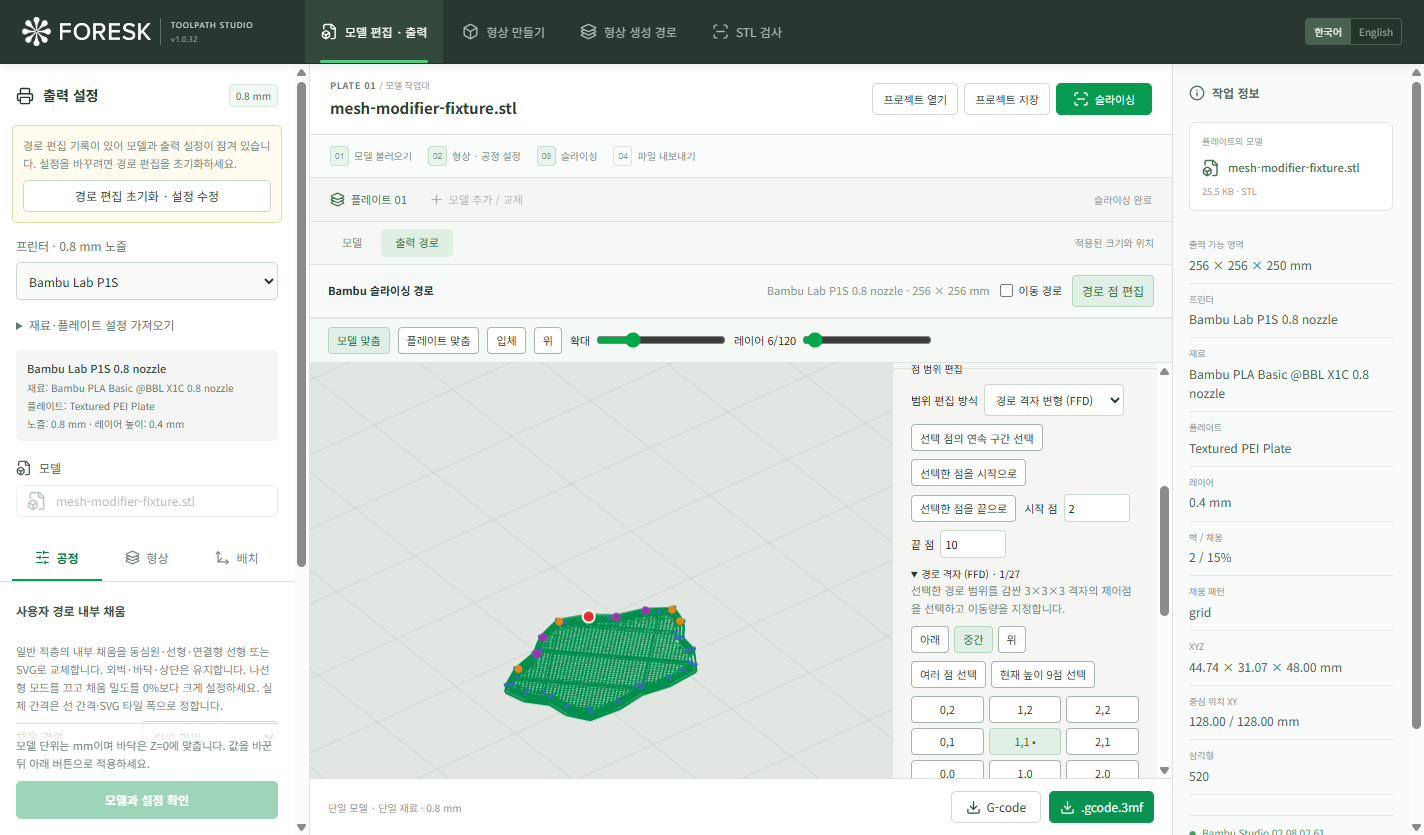The height and width of the screenshot is (835, 1424).
Task: Select lattice control point 2,1
Action: 1102,741
